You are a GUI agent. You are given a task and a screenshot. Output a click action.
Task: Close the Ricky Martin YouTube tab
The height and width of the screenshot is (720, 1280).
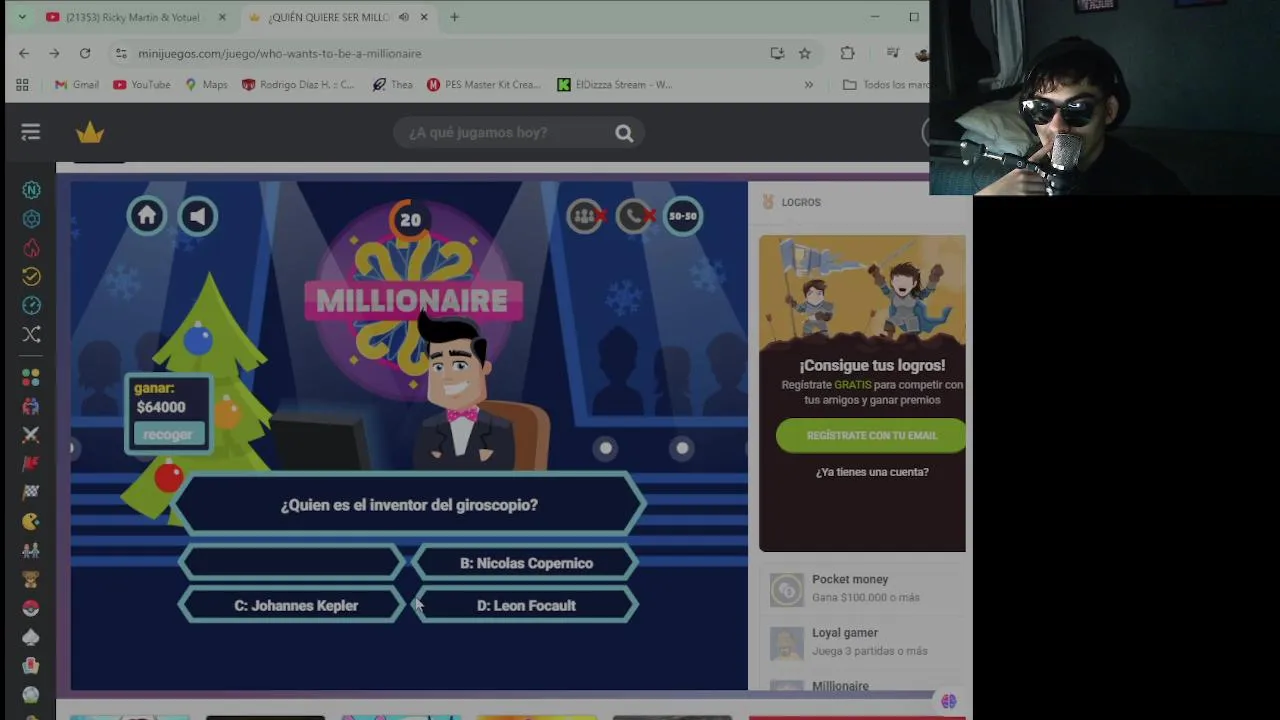pyautogui.click(x=222, y=17)
